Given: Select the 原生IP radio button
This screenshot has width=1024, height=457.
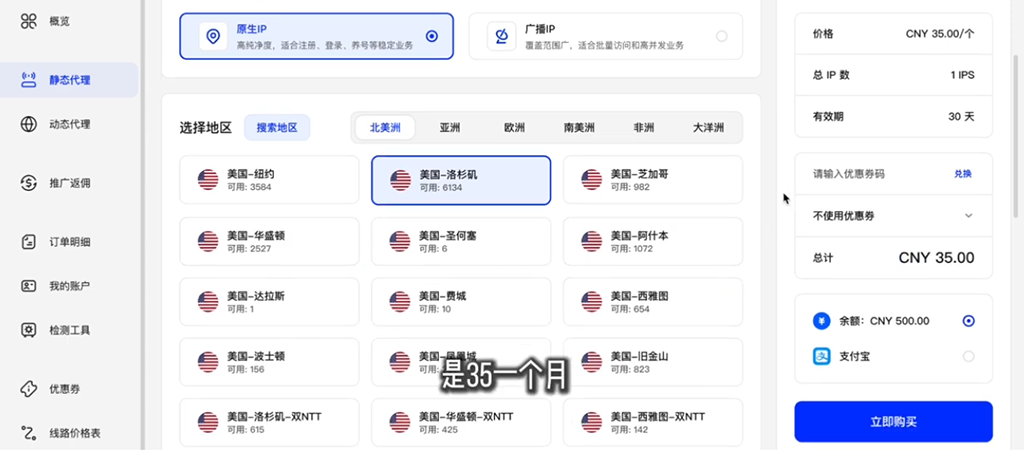Looking at the screenshot, I should tap(432, 37).
